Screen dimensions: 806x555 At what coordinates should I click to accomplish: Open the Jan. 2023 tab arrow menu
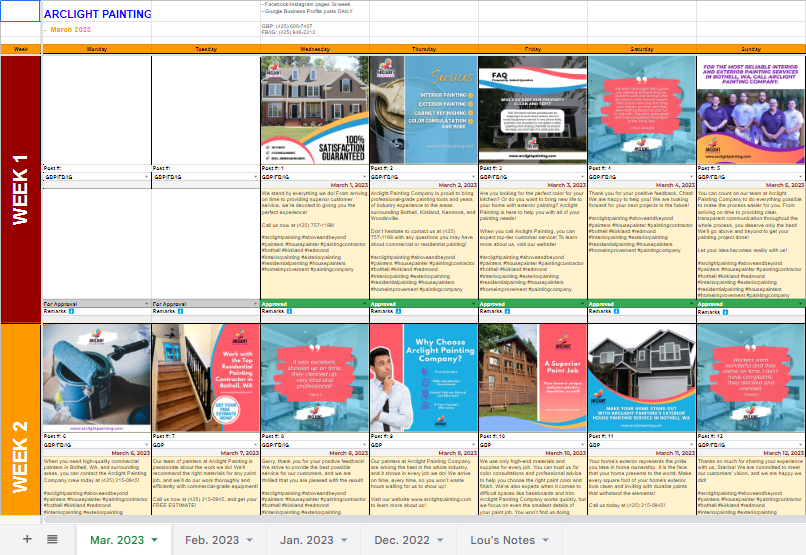tap(344, 540)
